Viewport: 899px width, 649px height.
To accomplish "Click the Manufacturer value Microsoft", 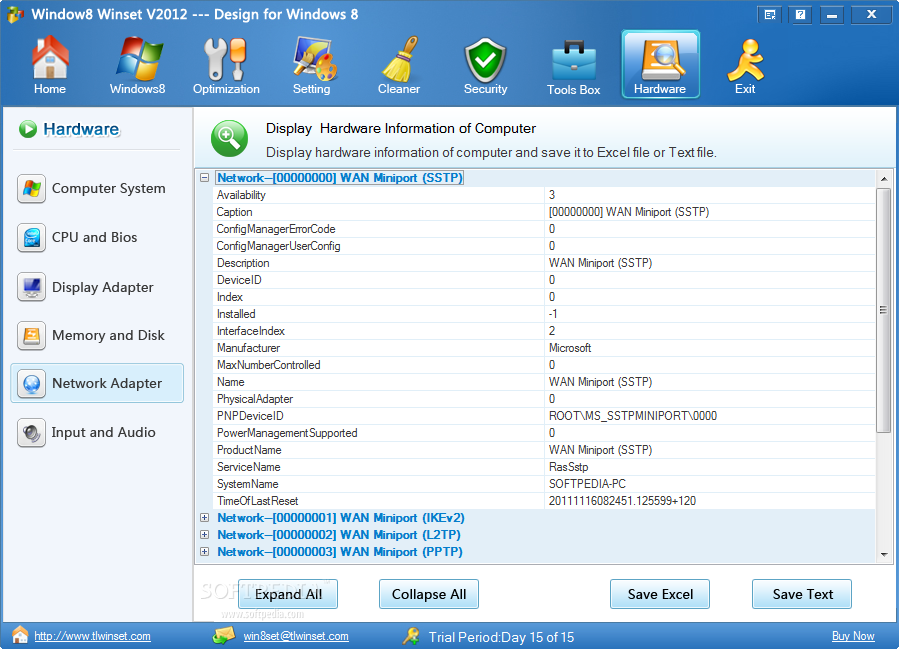I will click(570, 348).
